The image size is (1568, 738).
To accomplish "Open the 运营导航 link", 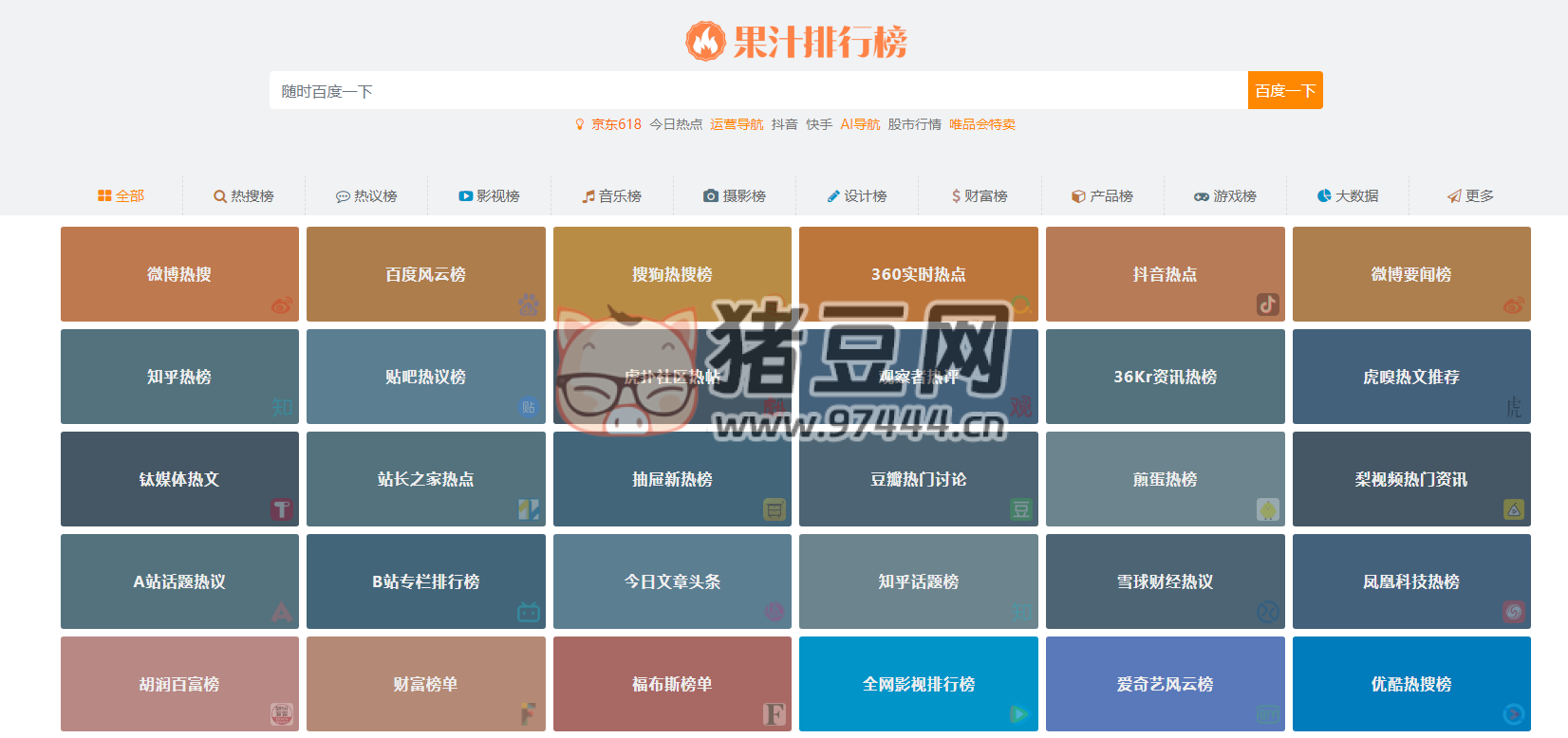I will [x=737, y=124].
